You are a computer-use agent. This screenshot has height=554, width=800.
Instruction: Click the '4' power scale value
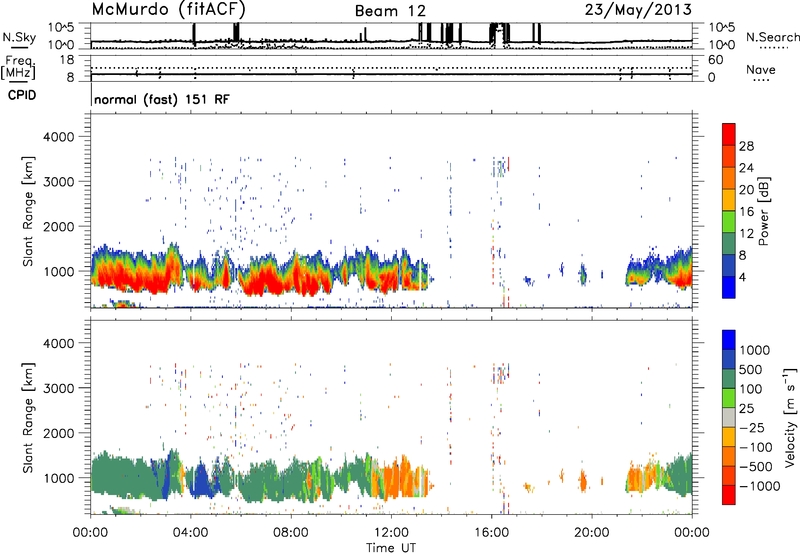pos(743,277)
